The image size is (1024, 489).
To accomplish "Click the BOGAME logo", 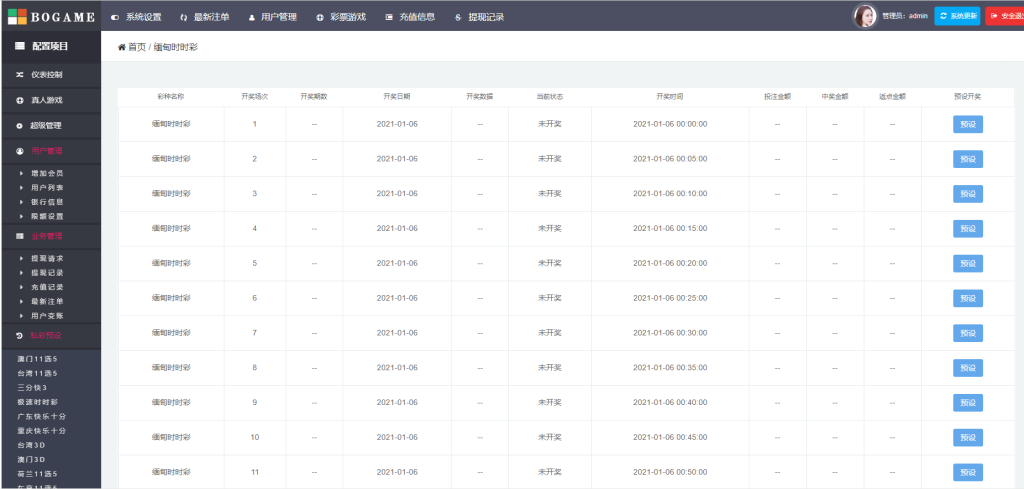I will pyautogui.click(x=50, y=16).
